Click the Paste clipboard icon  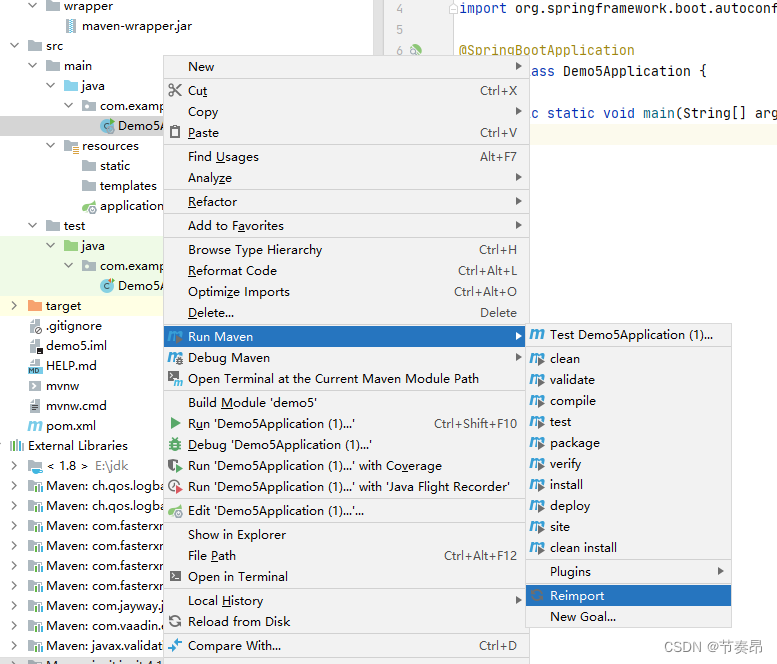coord(175,132)
